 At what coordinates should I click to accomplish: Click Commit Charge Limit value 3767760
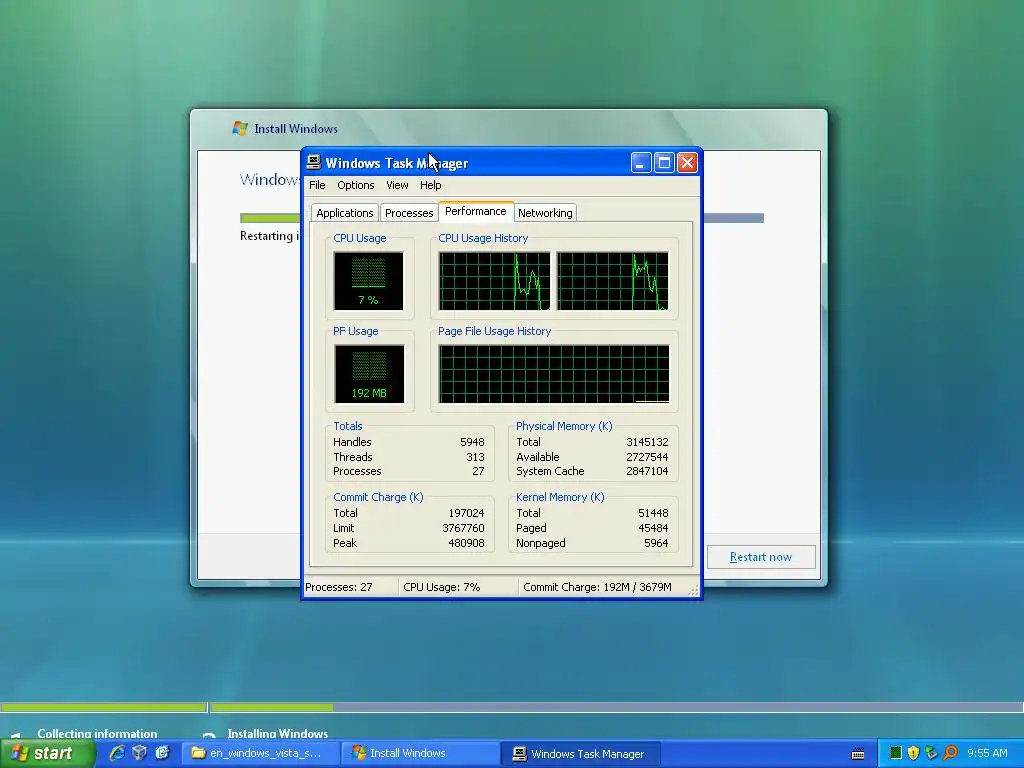464,528
